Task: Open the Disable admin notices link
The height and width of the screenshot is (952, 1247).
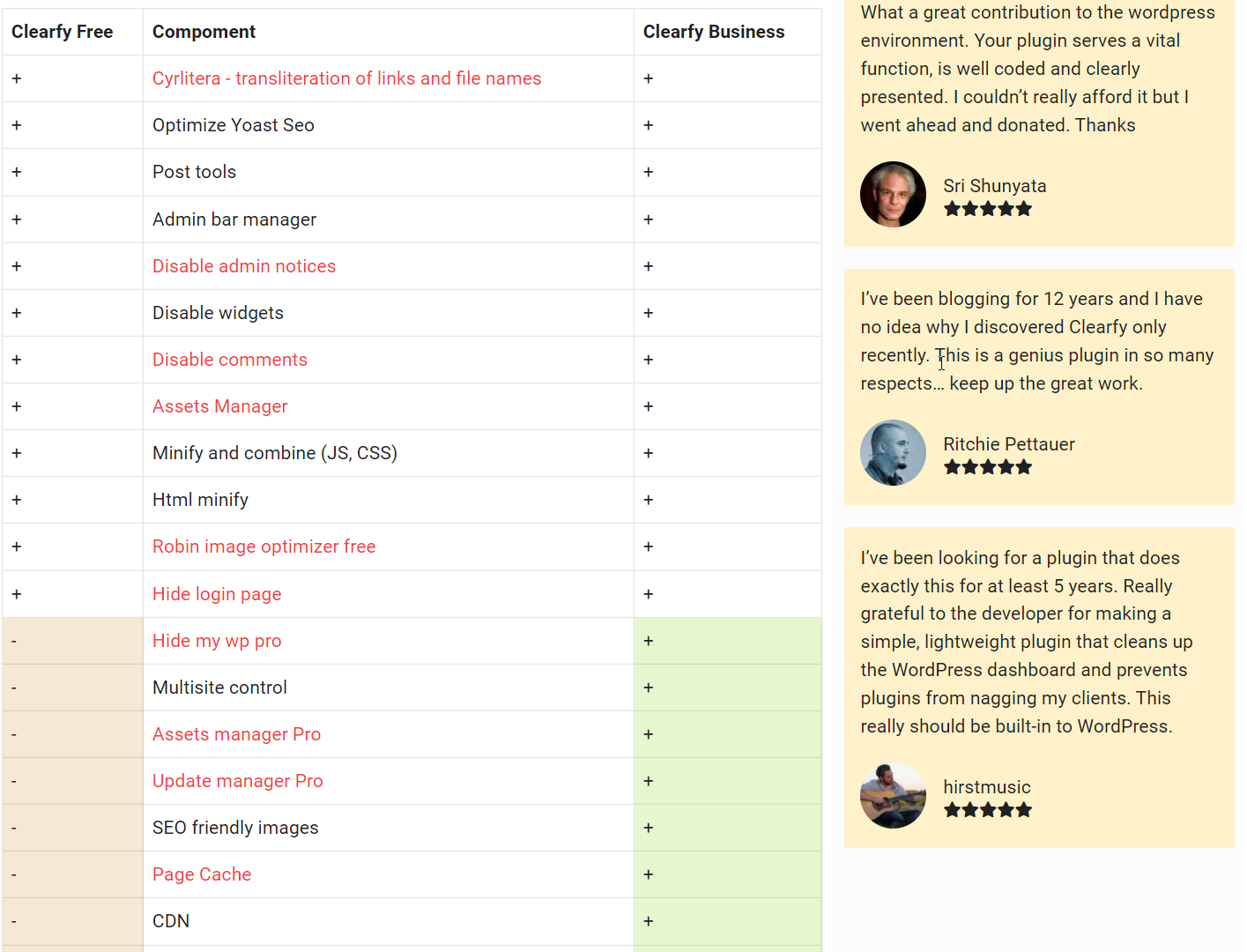Action: pyautogui.click(x=244, y=266)
